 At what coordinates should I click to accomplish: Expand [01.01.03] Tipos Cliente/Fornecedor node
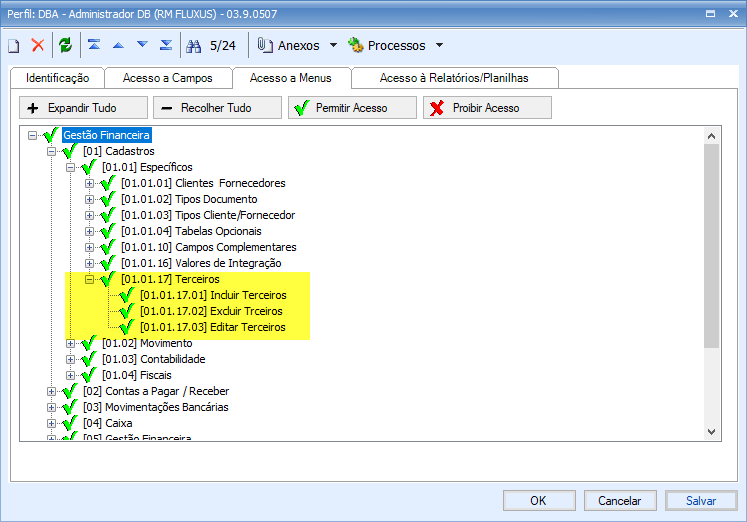coord(89,215)
